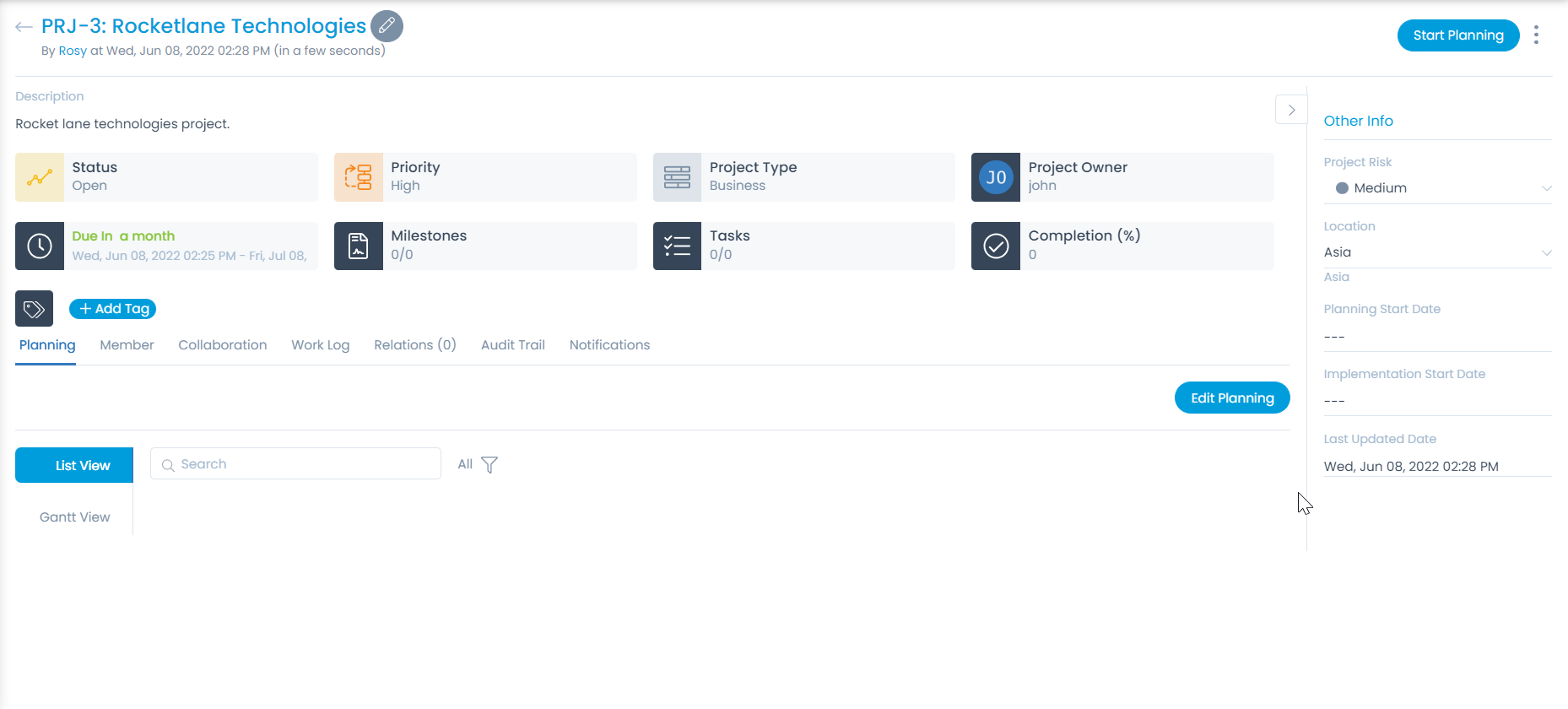This screenshot has width=1568, height=709.
Task: Switch to the Member tab
Action: [x=127, y=345]
